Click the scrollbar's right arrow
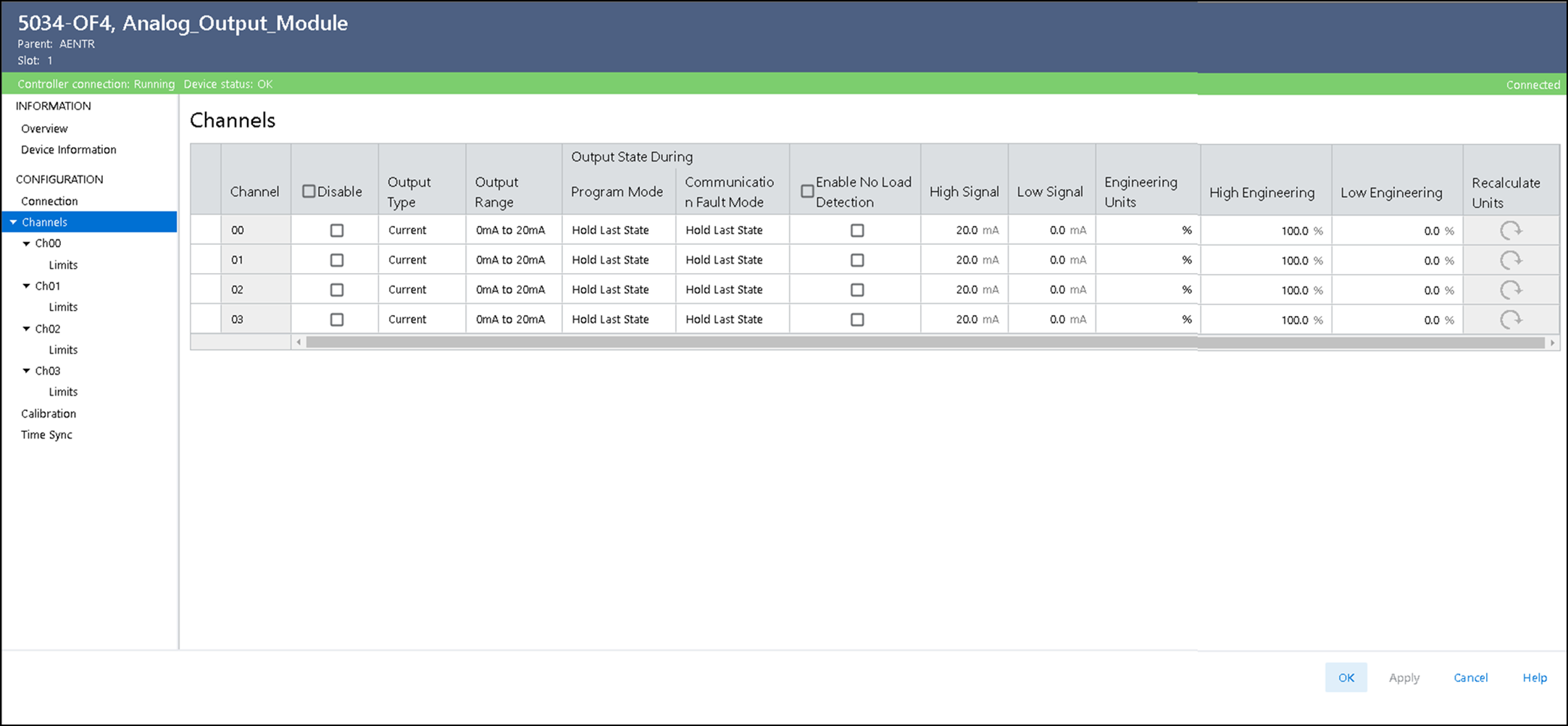 1552,343
